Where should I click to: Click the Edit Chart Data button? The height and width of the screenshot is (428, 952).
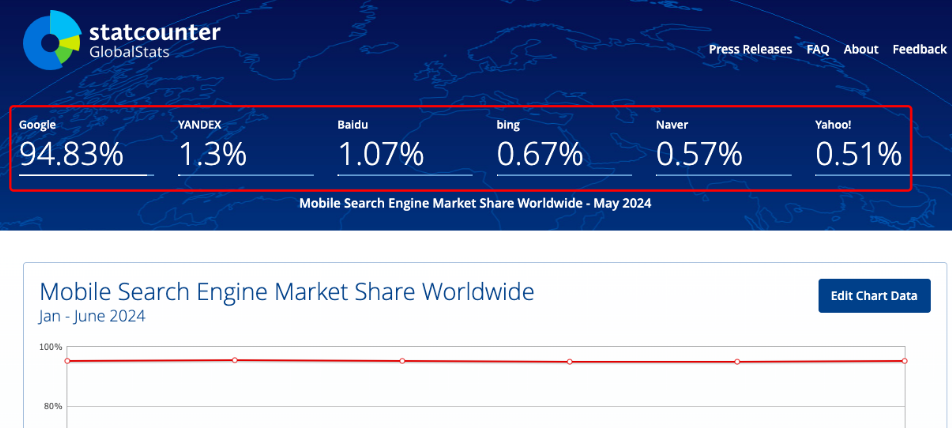874,296
